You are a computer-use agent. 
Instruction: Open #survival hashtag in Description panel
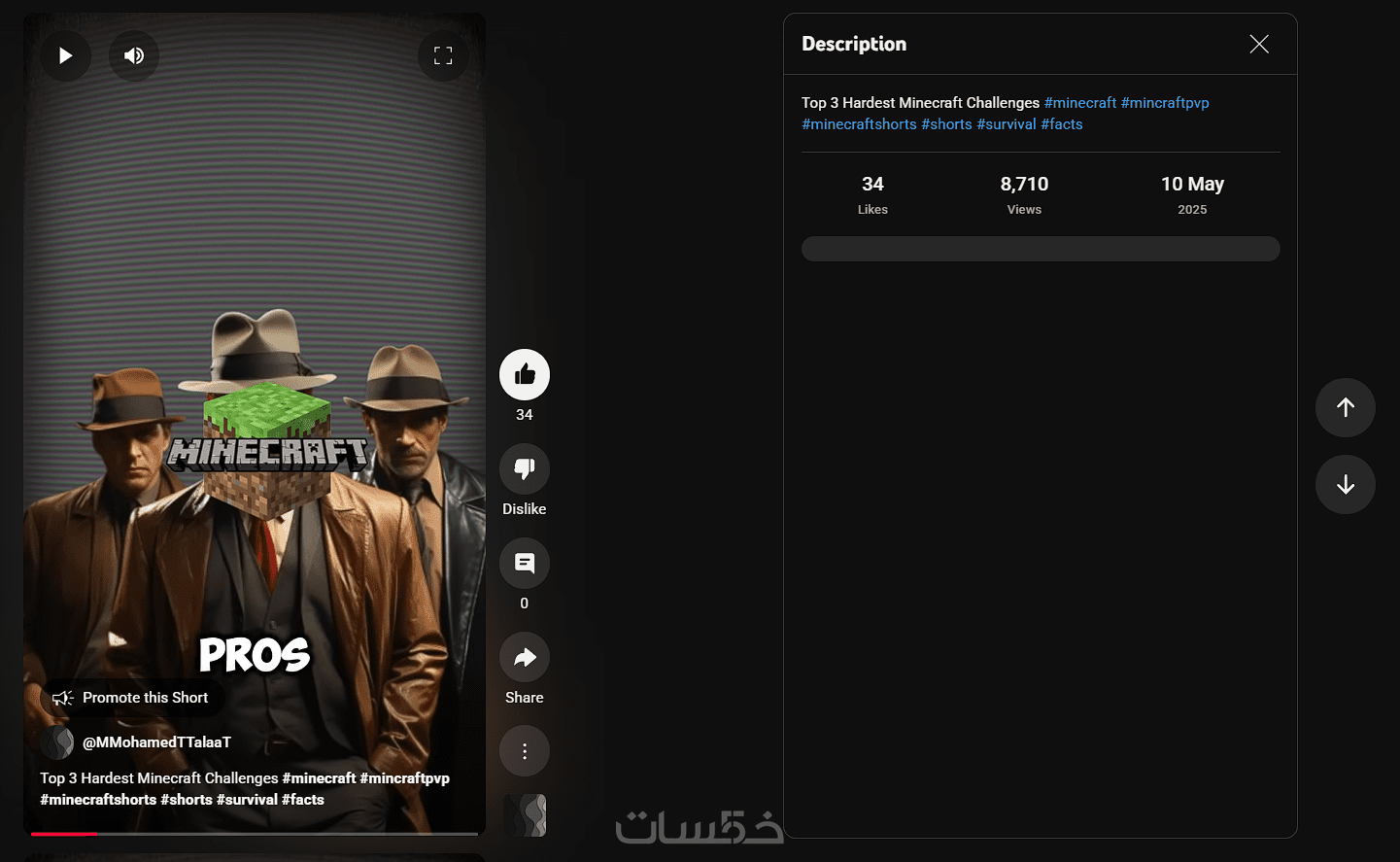1007,124
